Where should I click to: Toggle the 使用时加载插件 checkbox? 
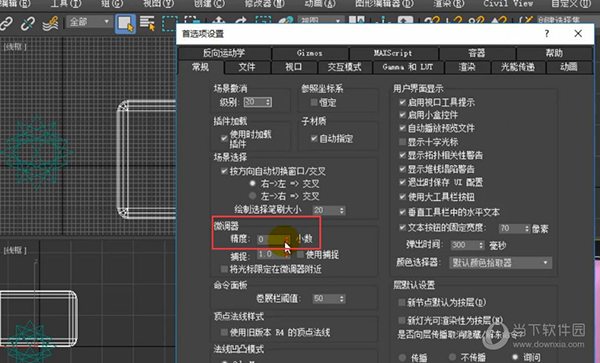point(224,138)
